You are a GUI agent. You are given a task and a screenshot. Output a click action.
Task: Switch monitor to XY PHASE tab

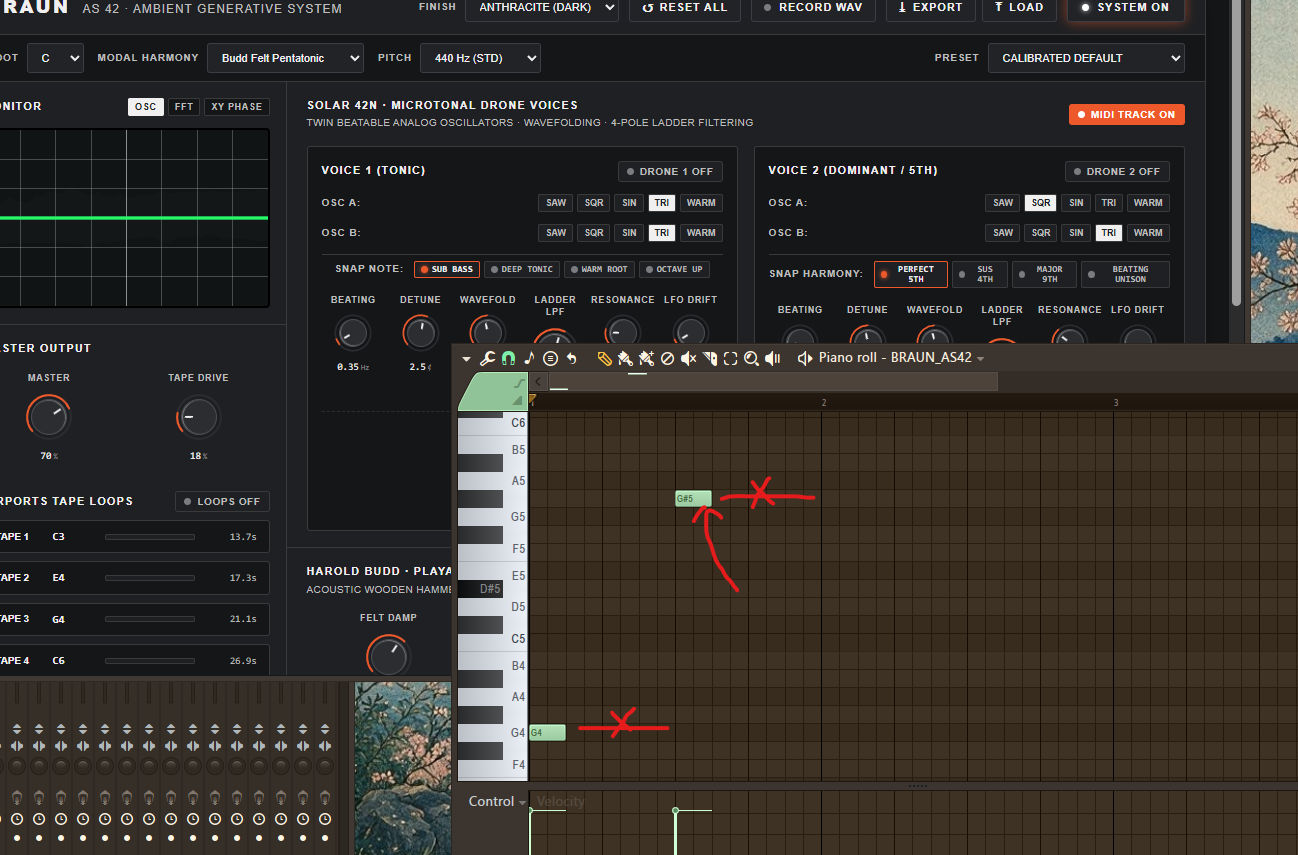[237, 107]
